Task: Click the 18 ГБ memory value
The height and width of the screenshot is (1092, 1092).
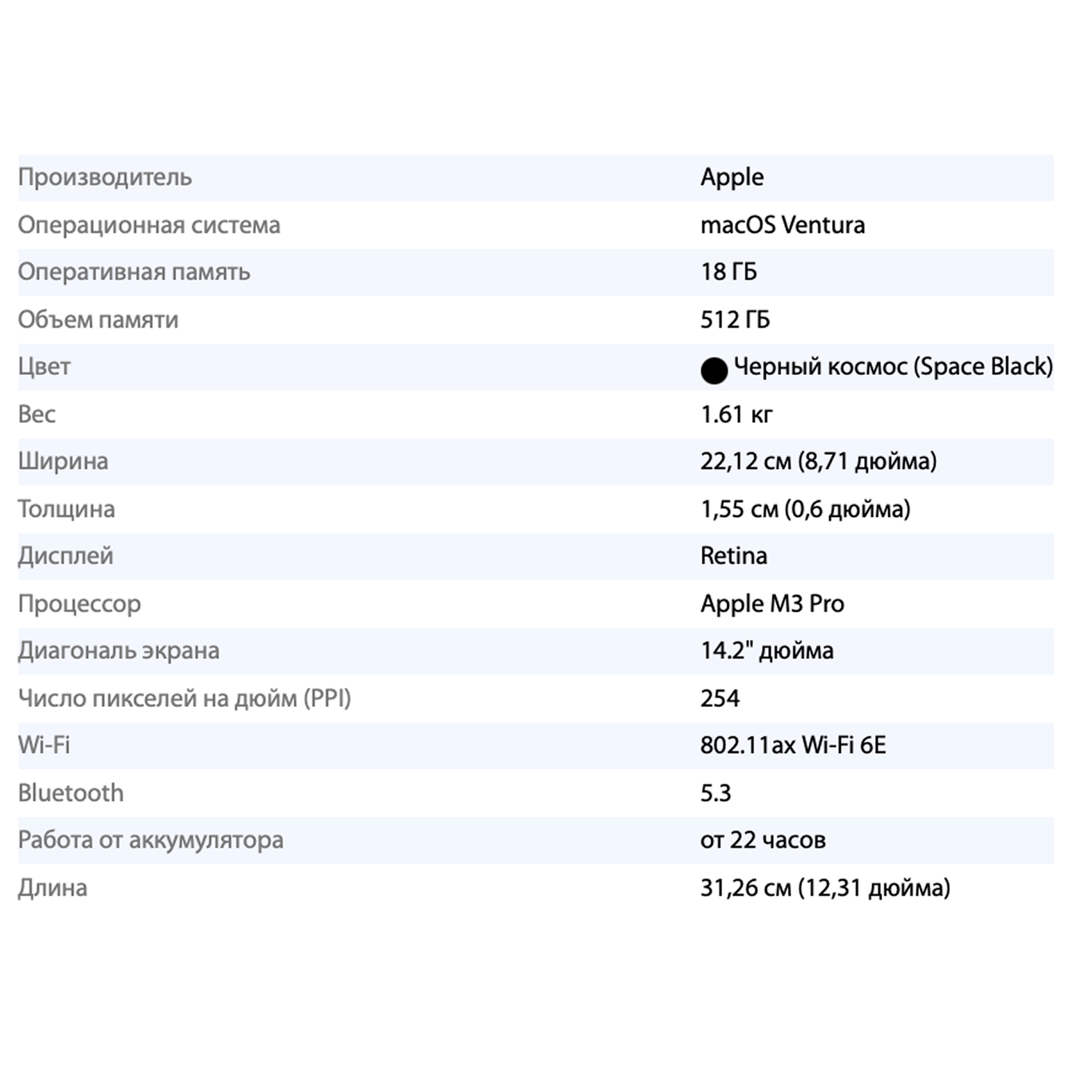Action: pos(728,272)
